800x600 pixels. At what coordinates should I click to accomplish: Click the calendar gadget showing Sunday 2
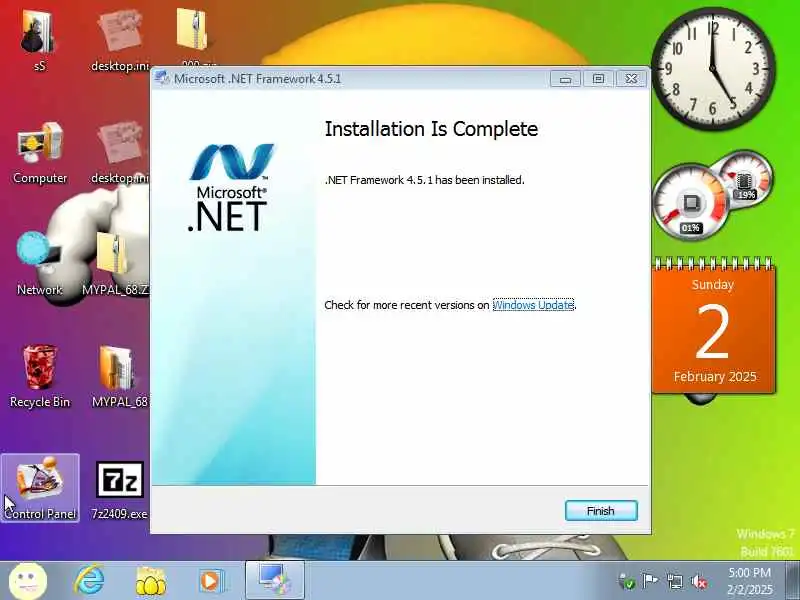pos(713,327)
